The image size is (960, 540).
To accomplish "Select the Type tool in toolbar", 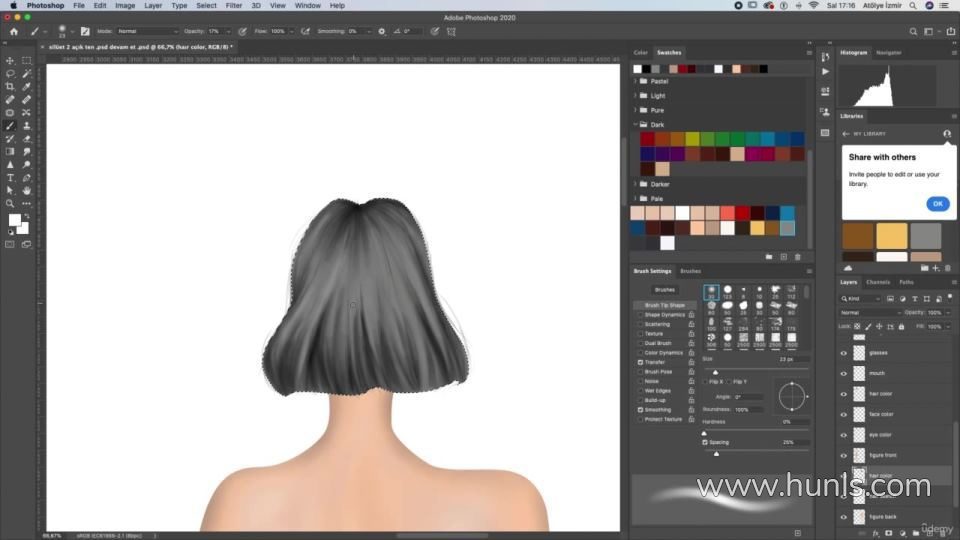I will tap(10, 178).
